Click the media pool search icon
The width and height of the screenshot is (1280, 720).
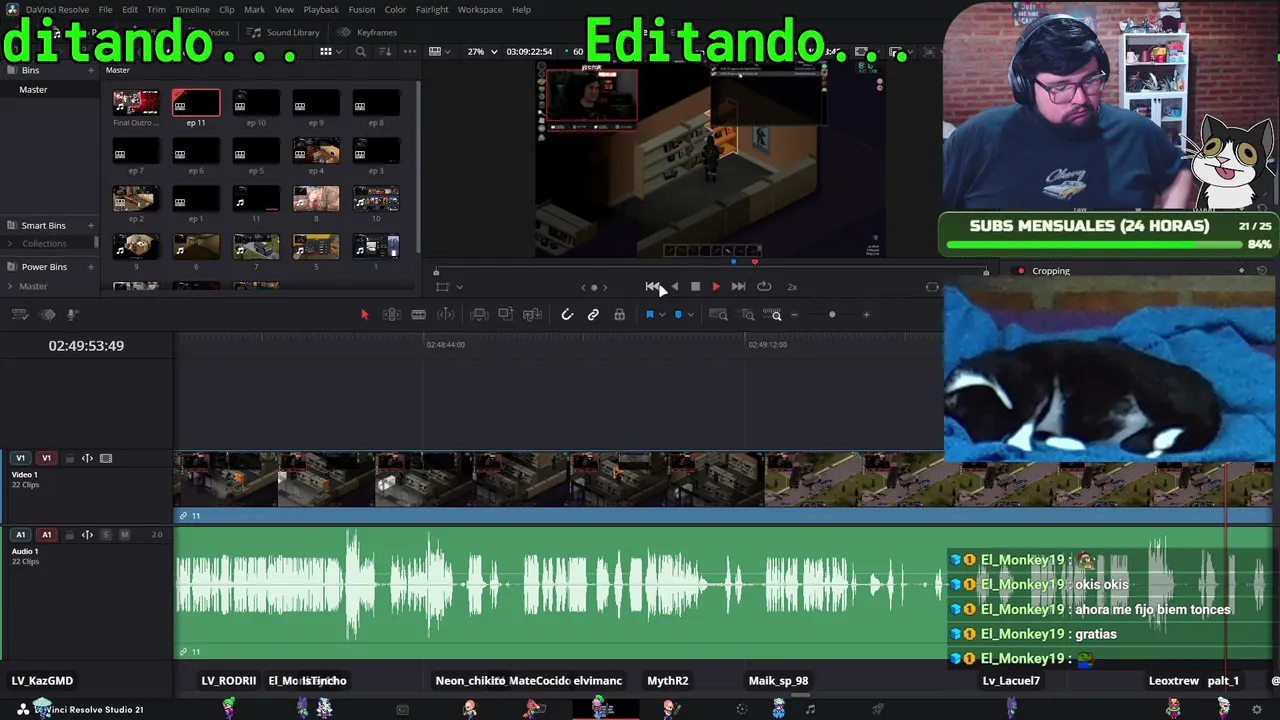point(361,52)
